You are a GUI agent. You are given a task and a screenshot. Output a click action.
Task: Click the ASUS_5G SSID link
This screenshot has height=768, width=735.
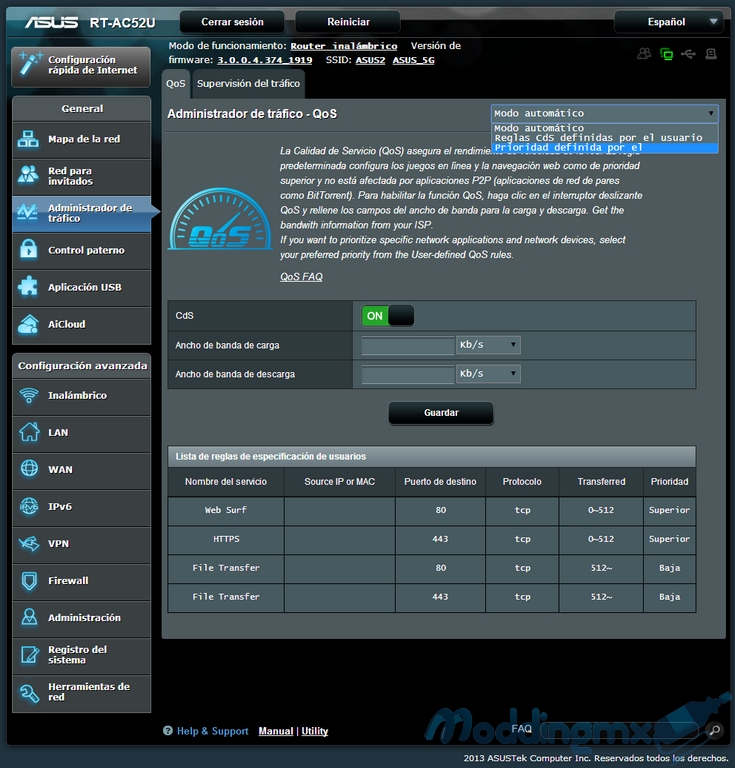coord(413,60)
